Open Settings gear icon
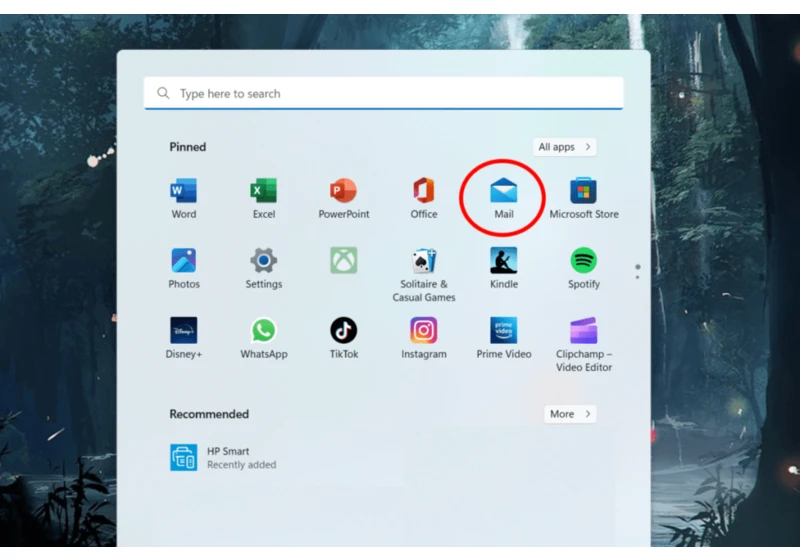Screen dimensions: 800x560 (263, 261)
